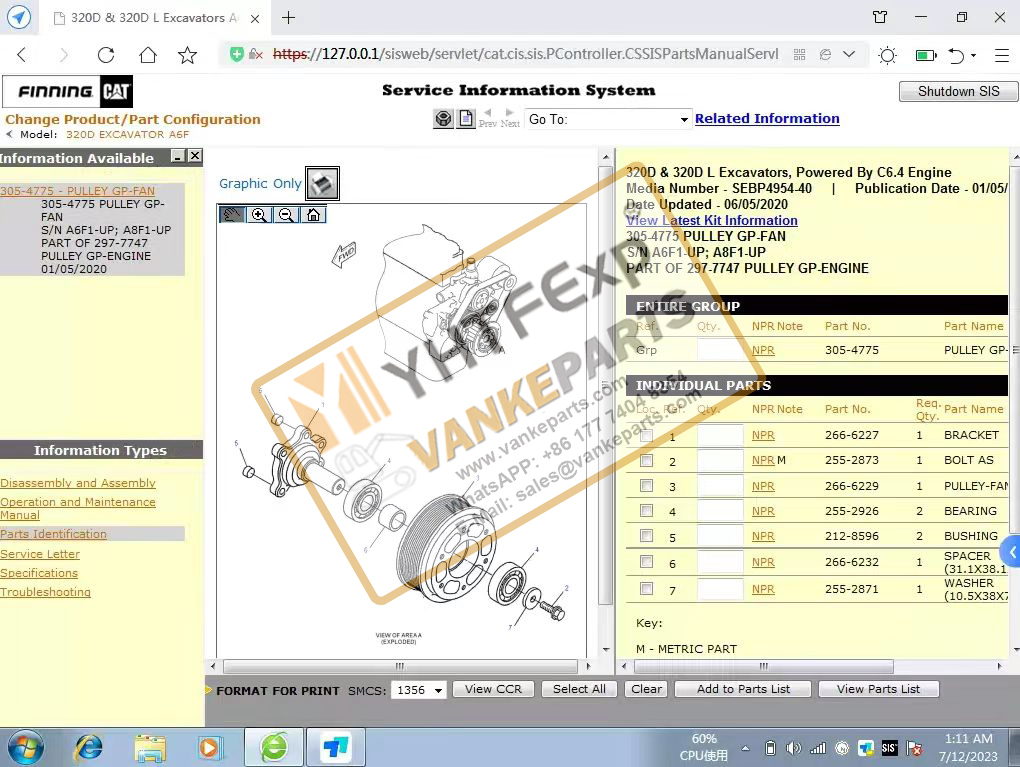
Task: Click parts list horizontal scrollbar
Action: pyautogui.click(x=763, y=666)
